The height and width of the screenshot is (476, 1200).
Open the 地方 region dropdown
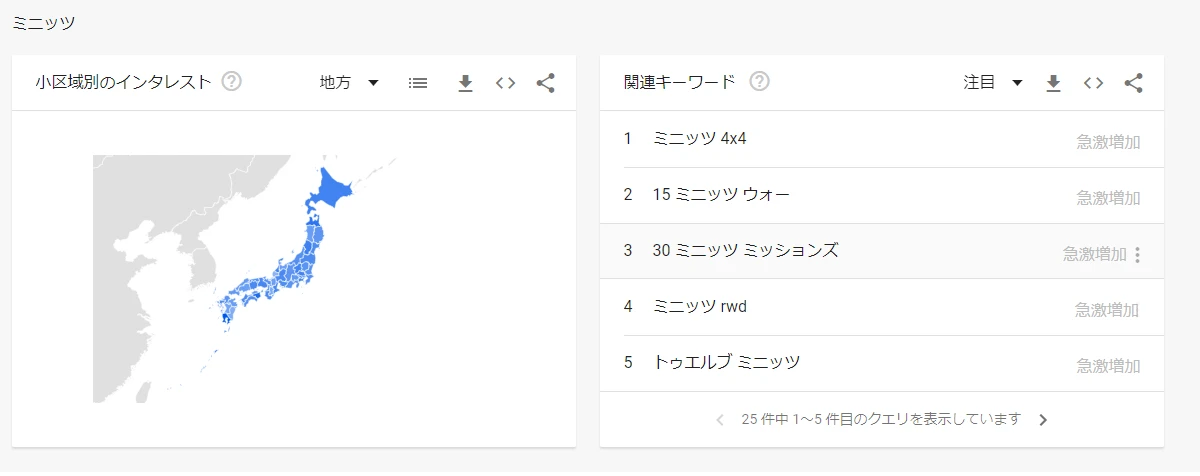pyautogui.click(x=349, y=82)
